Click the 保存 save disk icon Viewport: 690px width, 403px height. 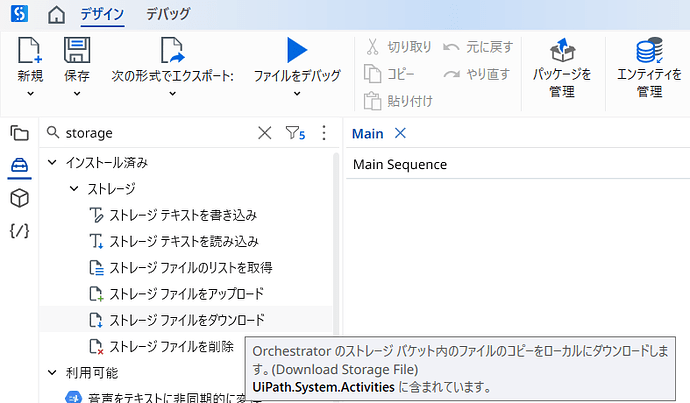(x=77, y=50)
